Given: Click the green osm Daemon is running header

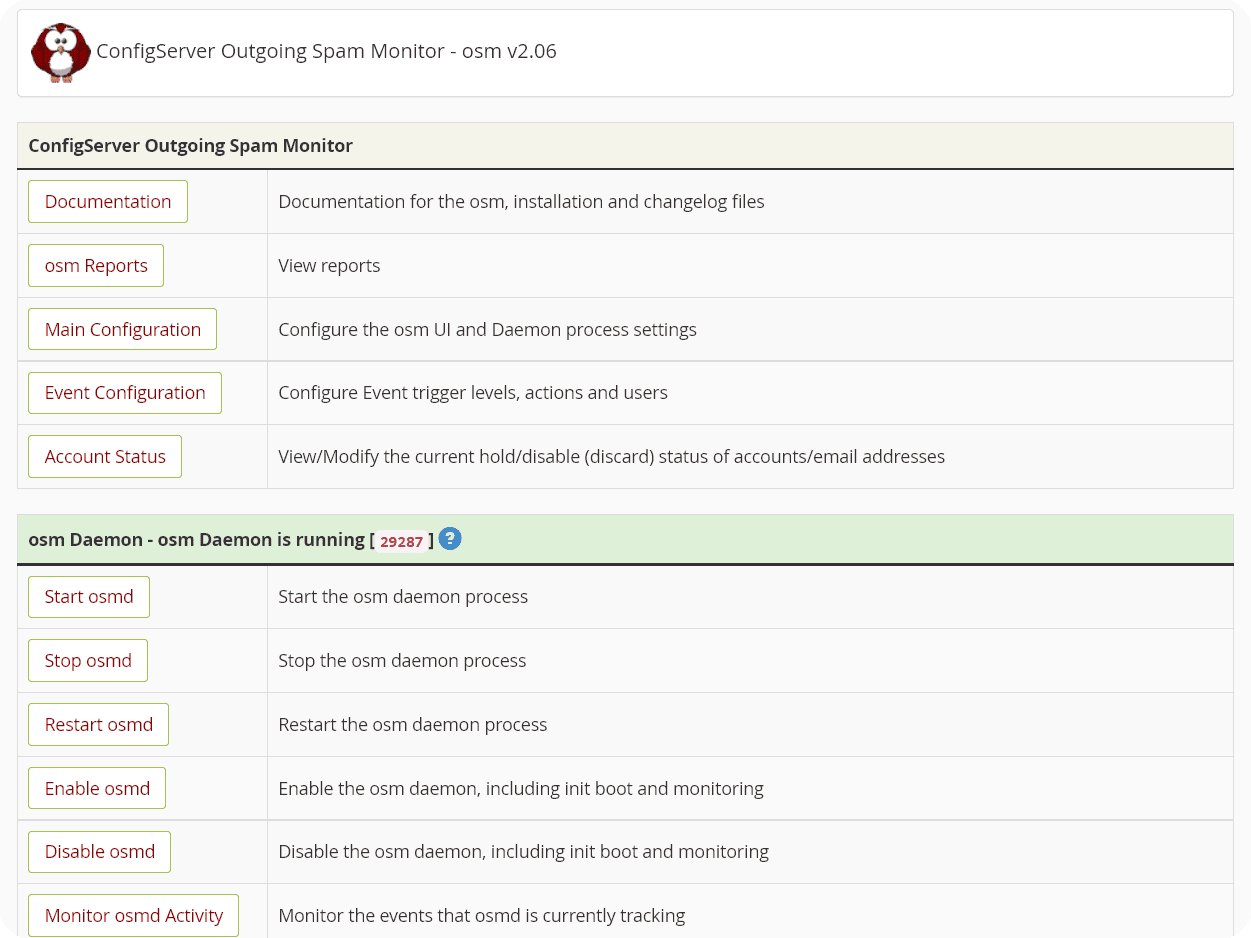Looking at the screenshot, I should click(x=198, y=540).
